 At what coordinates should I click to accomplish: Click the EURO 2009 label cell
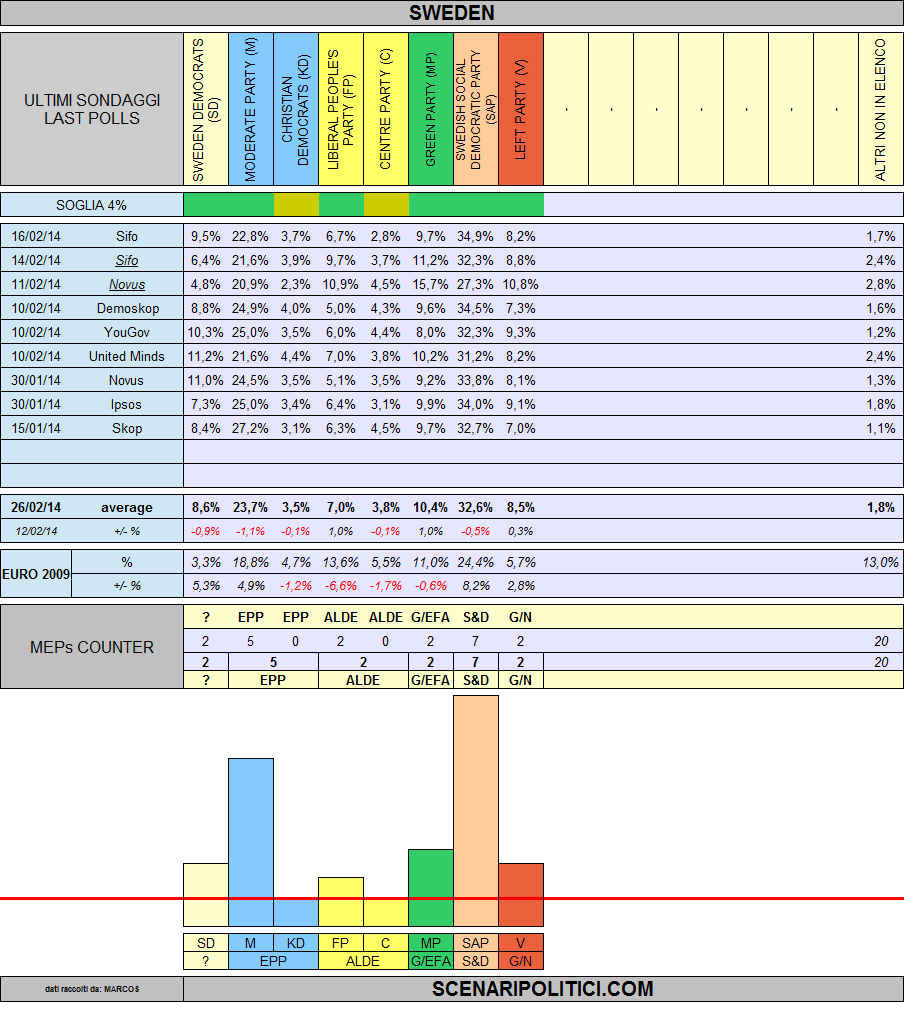36,574
